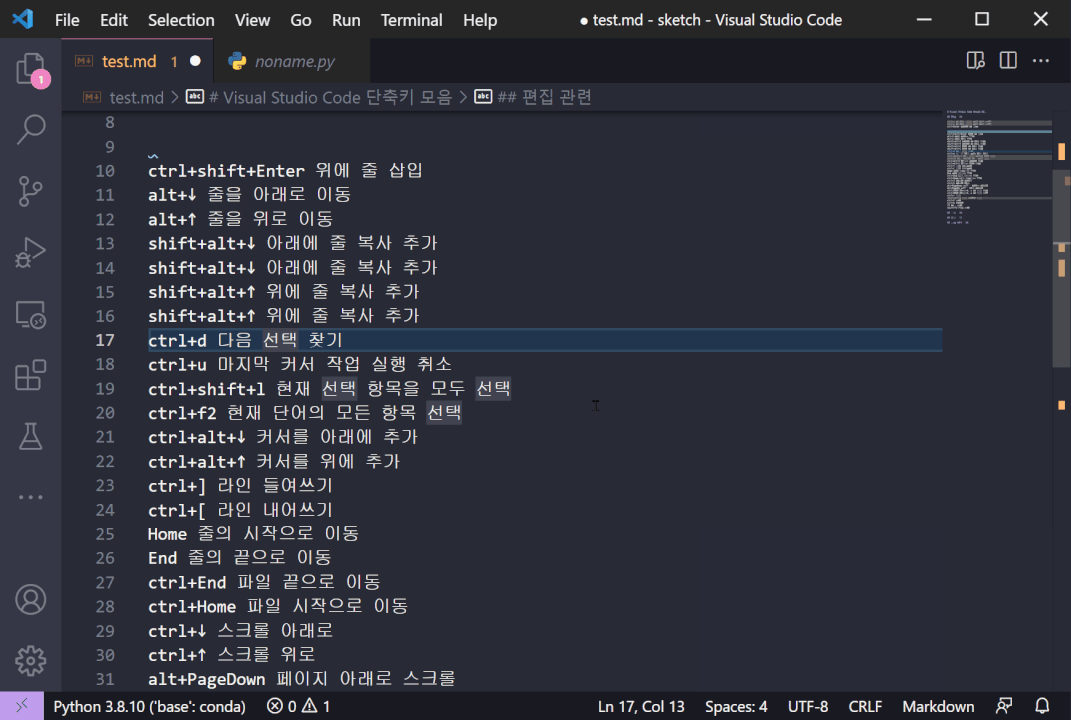
Task: Click the minimap code overview
Action: pos(998,167)
